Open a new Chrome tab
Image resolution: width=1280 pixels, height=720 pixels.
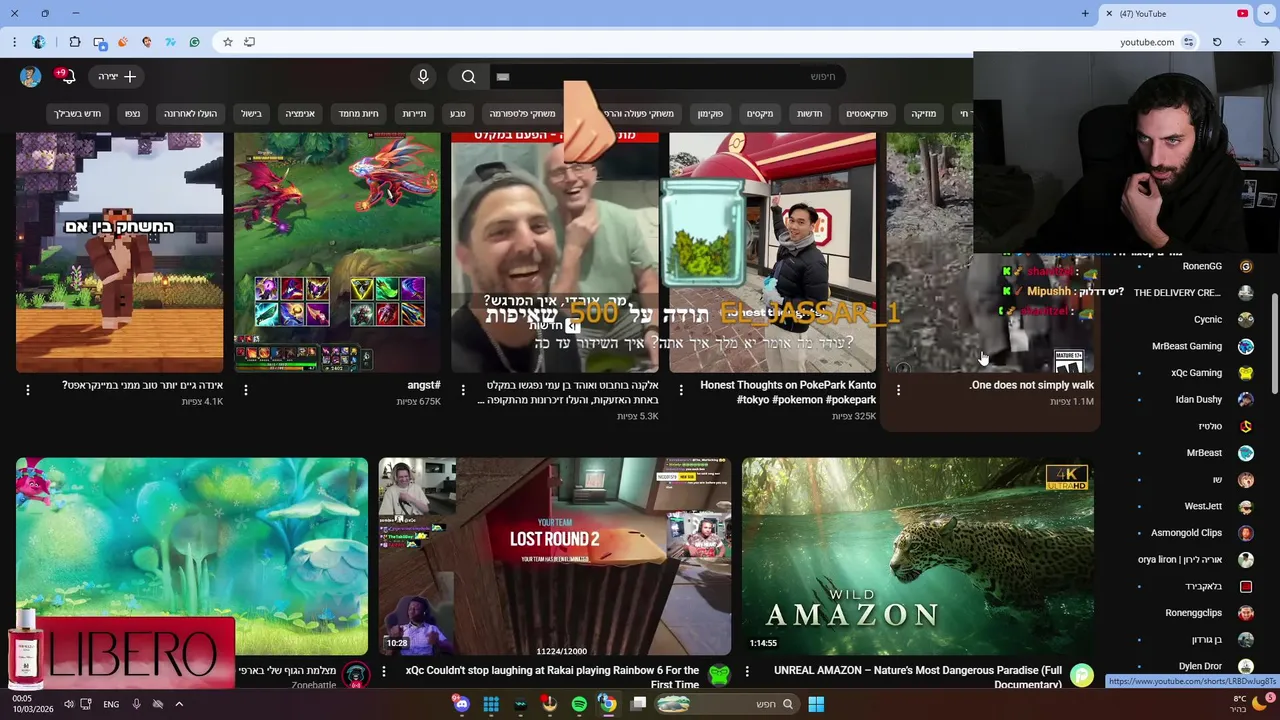click(x=1085, y=14)
